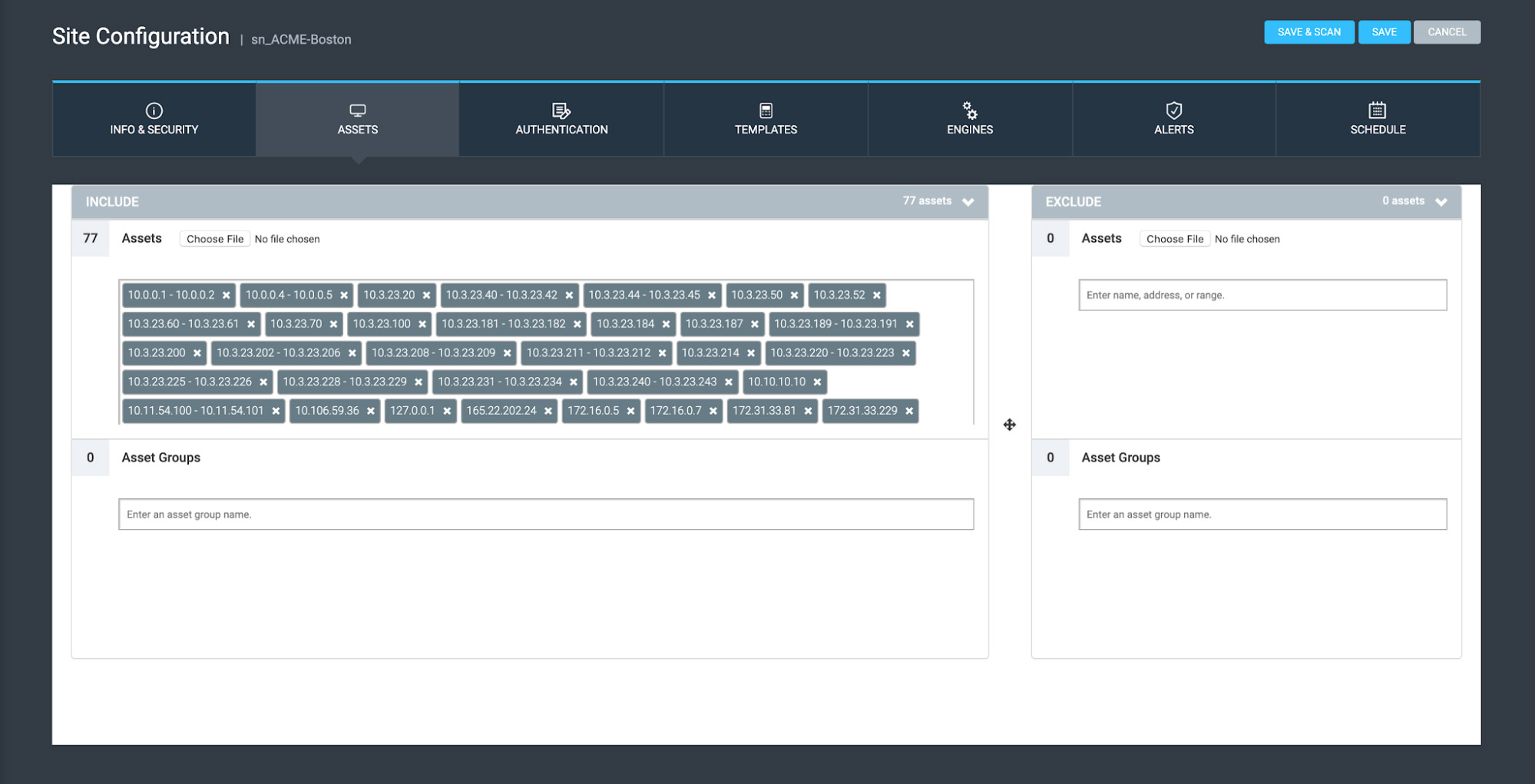1535x784 pixels.
Task: Click the site name sn_ACME-Boston
Action: [301, 39]
